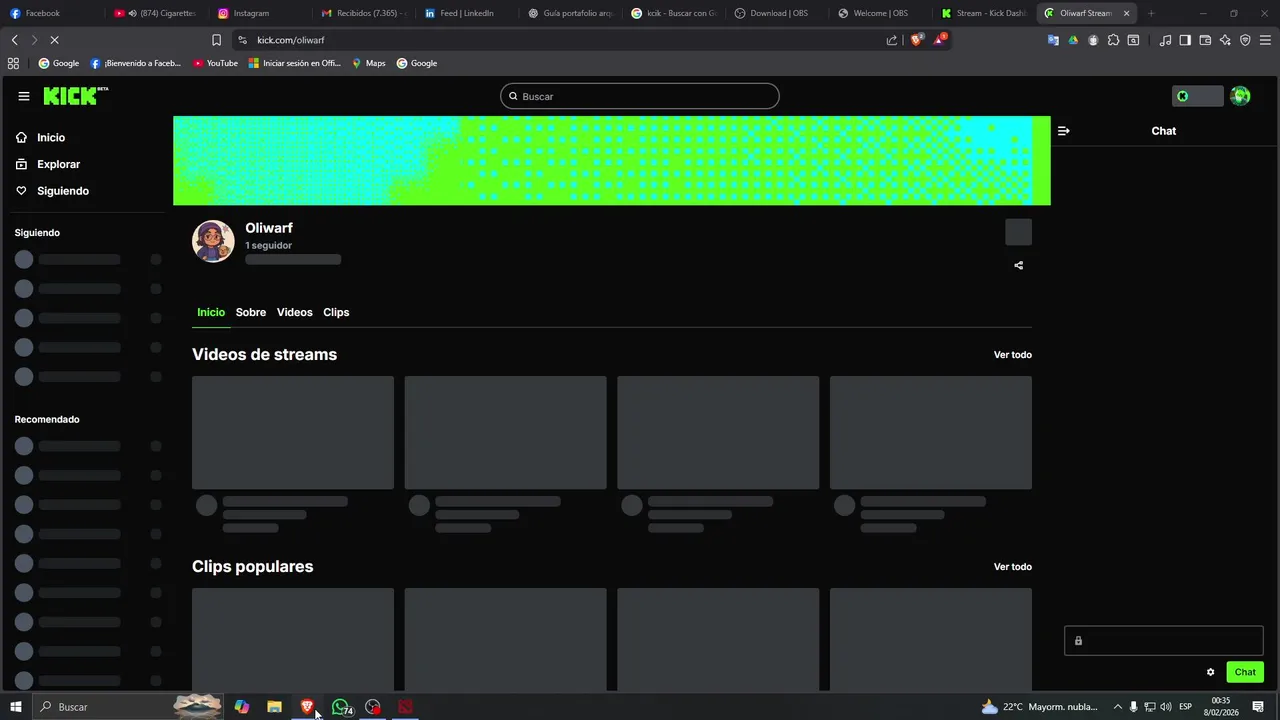Open a new browser tab with plus
This screenshot has height=720, width=1280.
click(x=1151, y=13)
